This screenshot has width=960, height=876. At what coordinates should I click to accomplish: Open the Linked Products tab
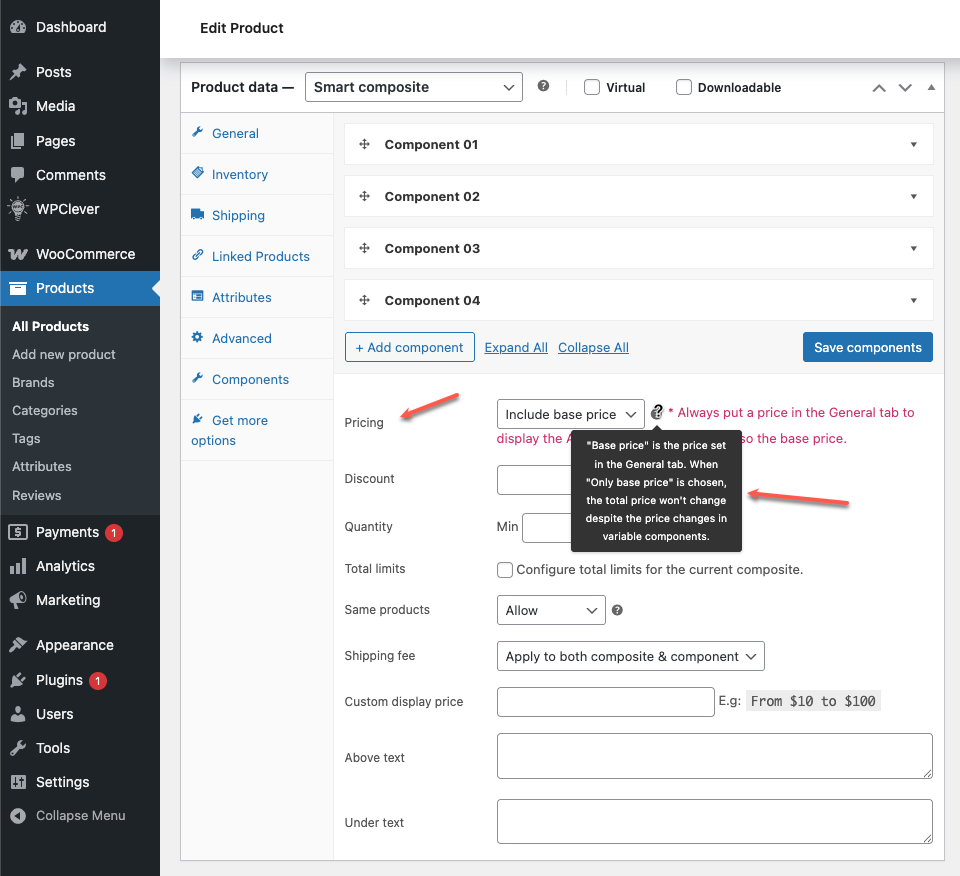(260, 256)
